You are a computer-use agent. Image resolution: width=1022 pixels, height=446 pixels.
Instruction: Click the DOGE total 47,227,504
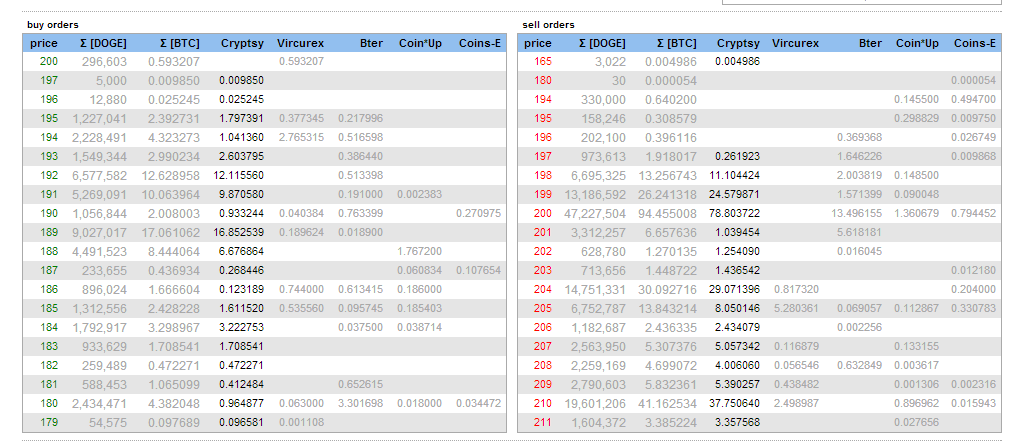pos(596,214)
